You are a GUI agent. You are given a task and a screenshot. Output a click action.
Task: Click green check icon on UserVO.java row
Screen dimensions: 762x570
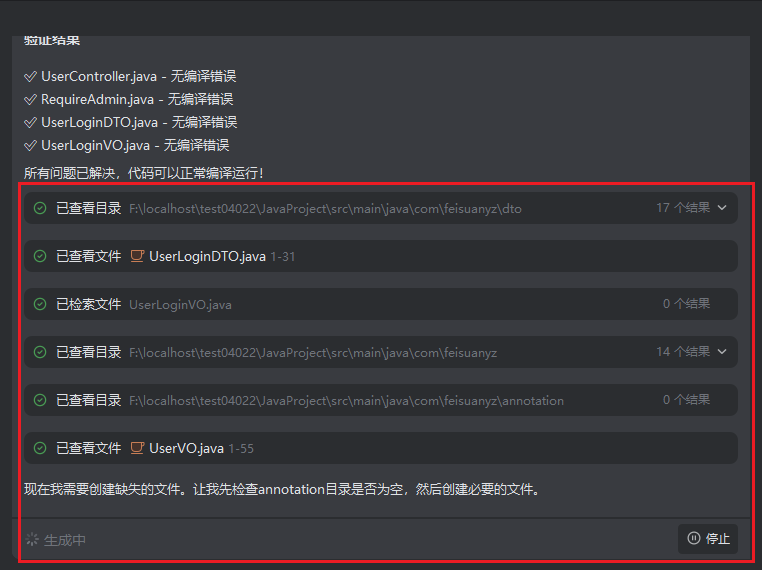(40, 448)
